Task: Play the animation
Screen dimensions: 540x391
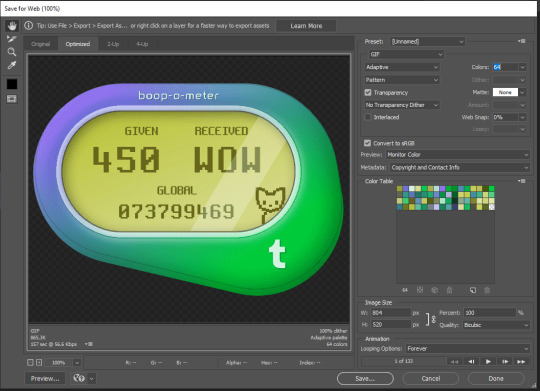Action: (x=488, y=361)
